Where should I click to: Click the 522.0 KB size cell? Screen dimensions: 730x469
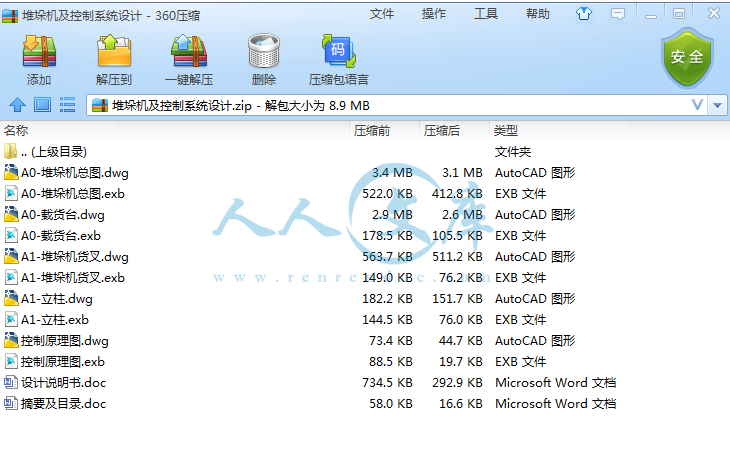coord(387,194)
